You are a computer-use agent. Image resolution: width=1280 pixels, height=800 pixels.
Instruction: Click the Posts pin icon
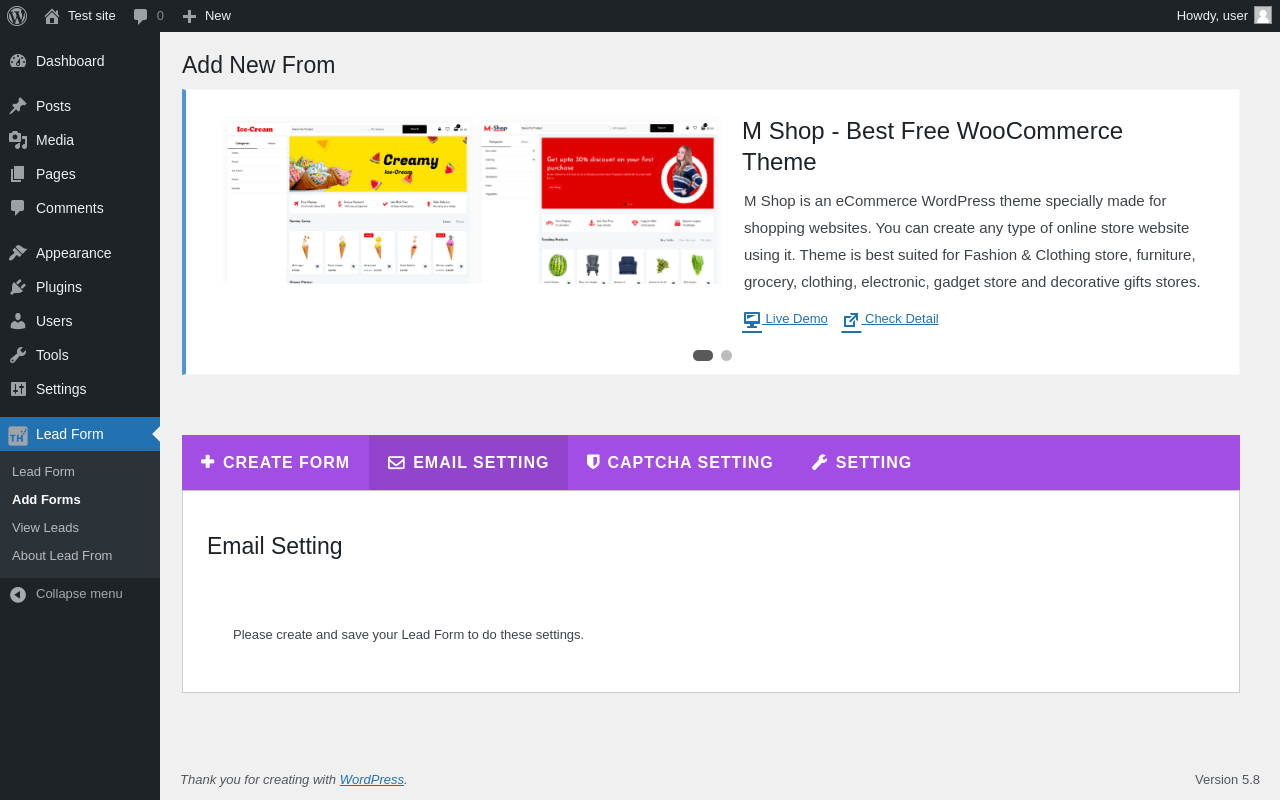click(x=18, y=106)
